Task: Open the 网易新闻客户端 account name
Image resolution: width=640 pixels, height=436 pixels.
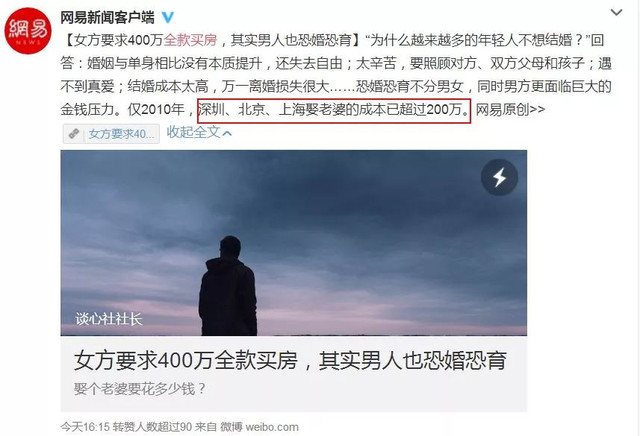Action: [x=107, y=18]
